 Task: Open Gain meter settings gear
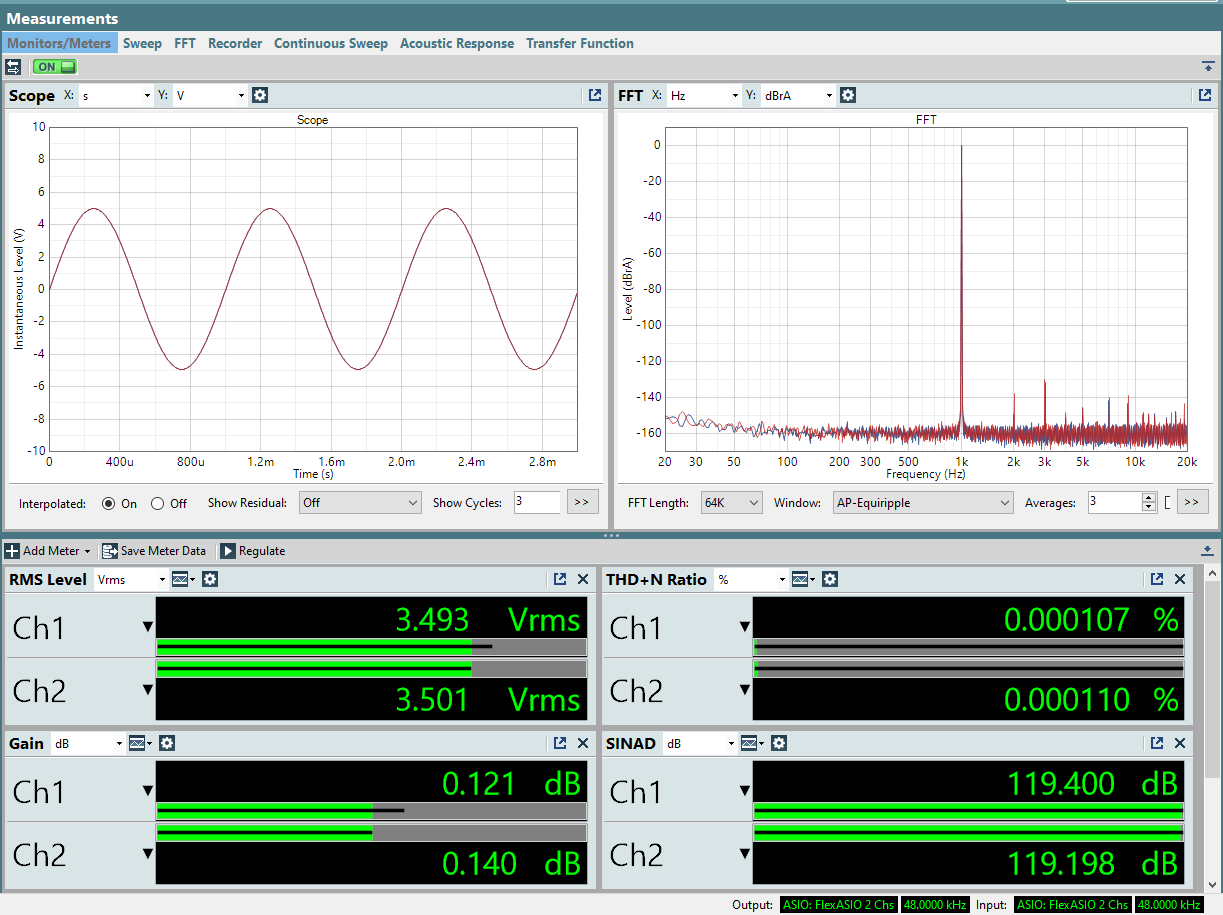(x=167, y=743)
